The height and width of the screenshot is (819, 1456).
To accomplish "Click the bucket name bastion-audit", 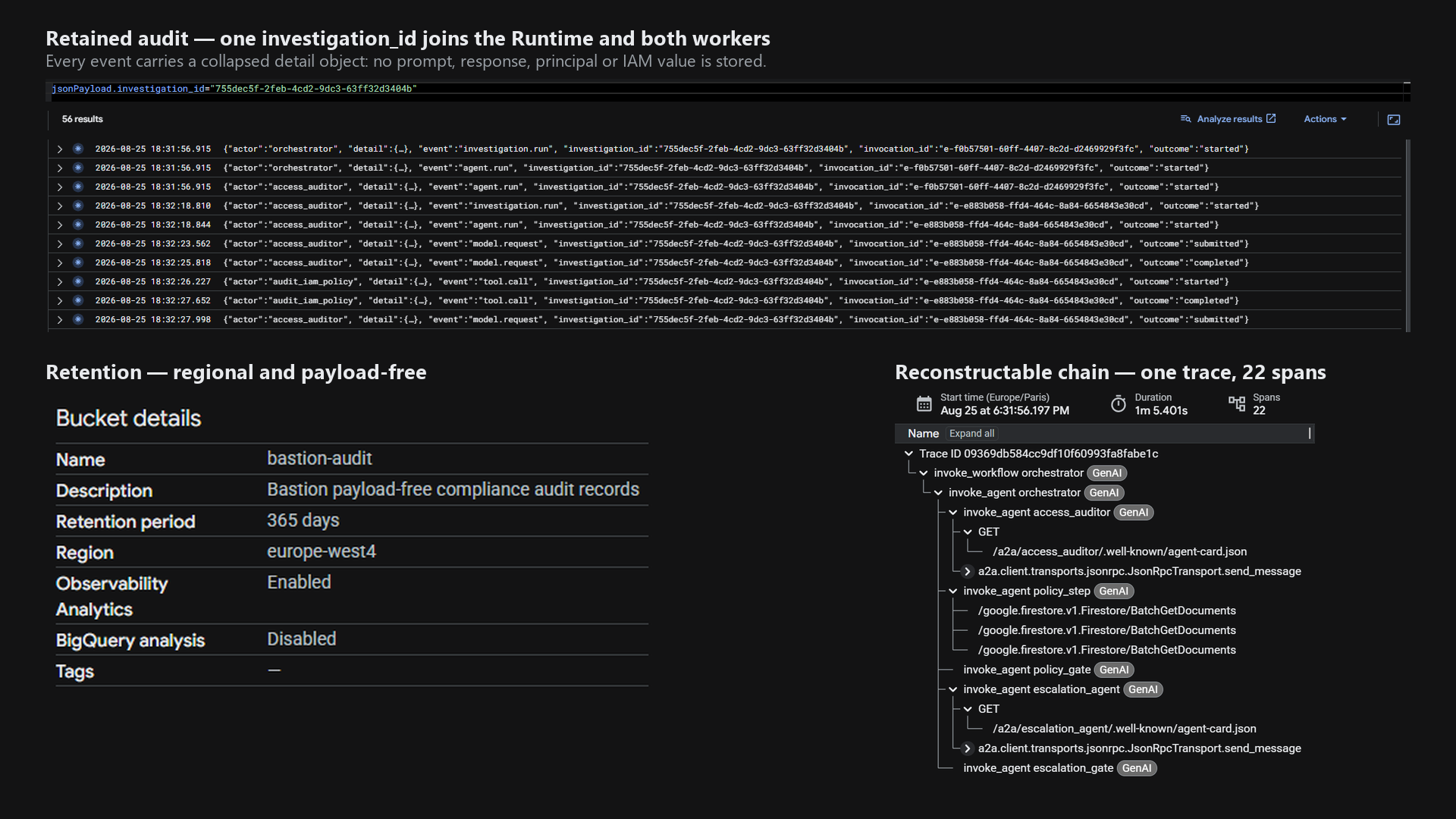I will [x=319, y=459].
